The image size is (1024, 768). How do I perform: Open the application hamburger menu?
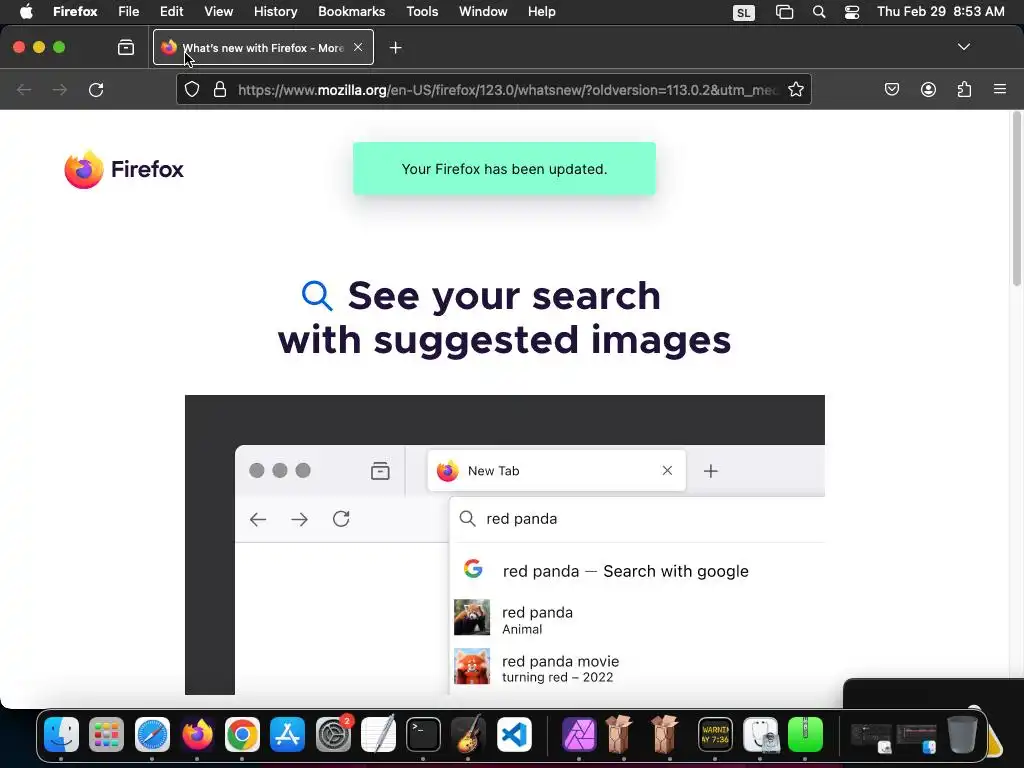pyautogui.click(x=999, y=89)
